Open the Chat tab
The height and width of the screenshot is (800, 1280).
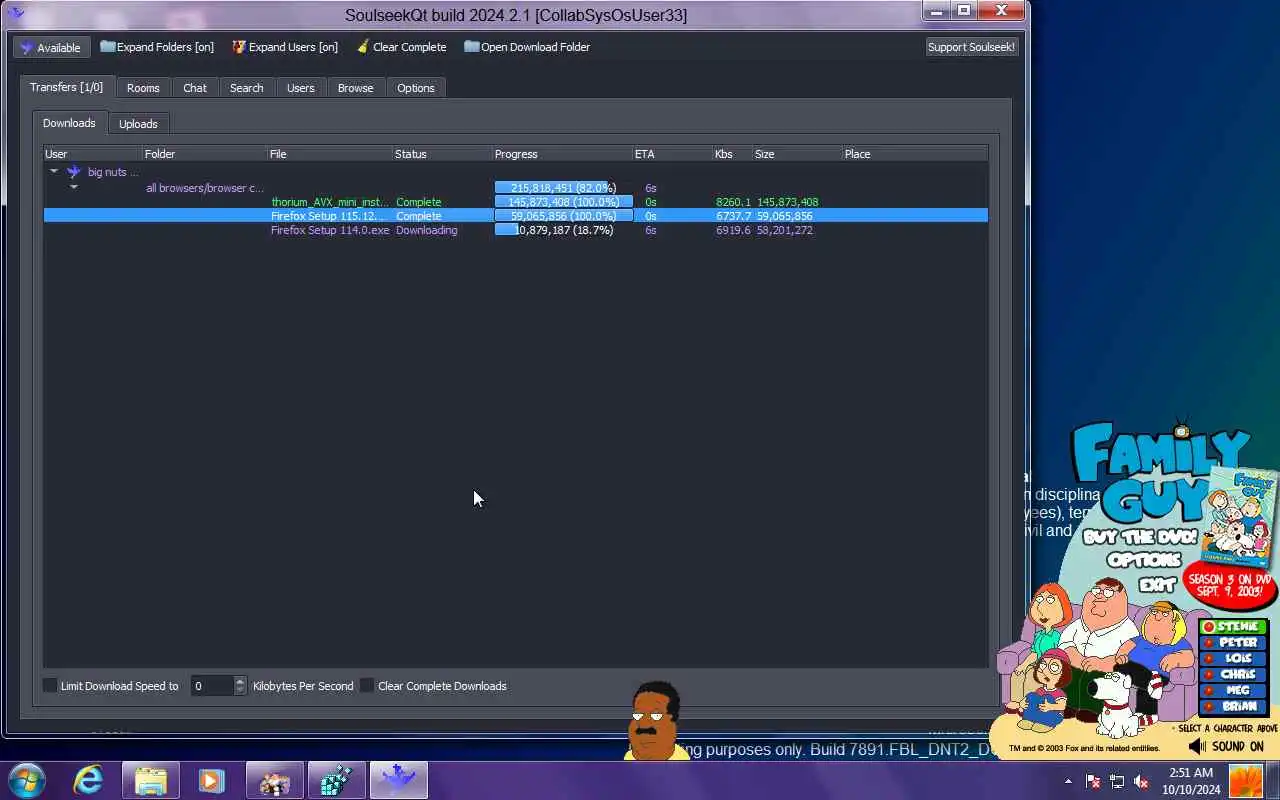[x=195, y=88]
